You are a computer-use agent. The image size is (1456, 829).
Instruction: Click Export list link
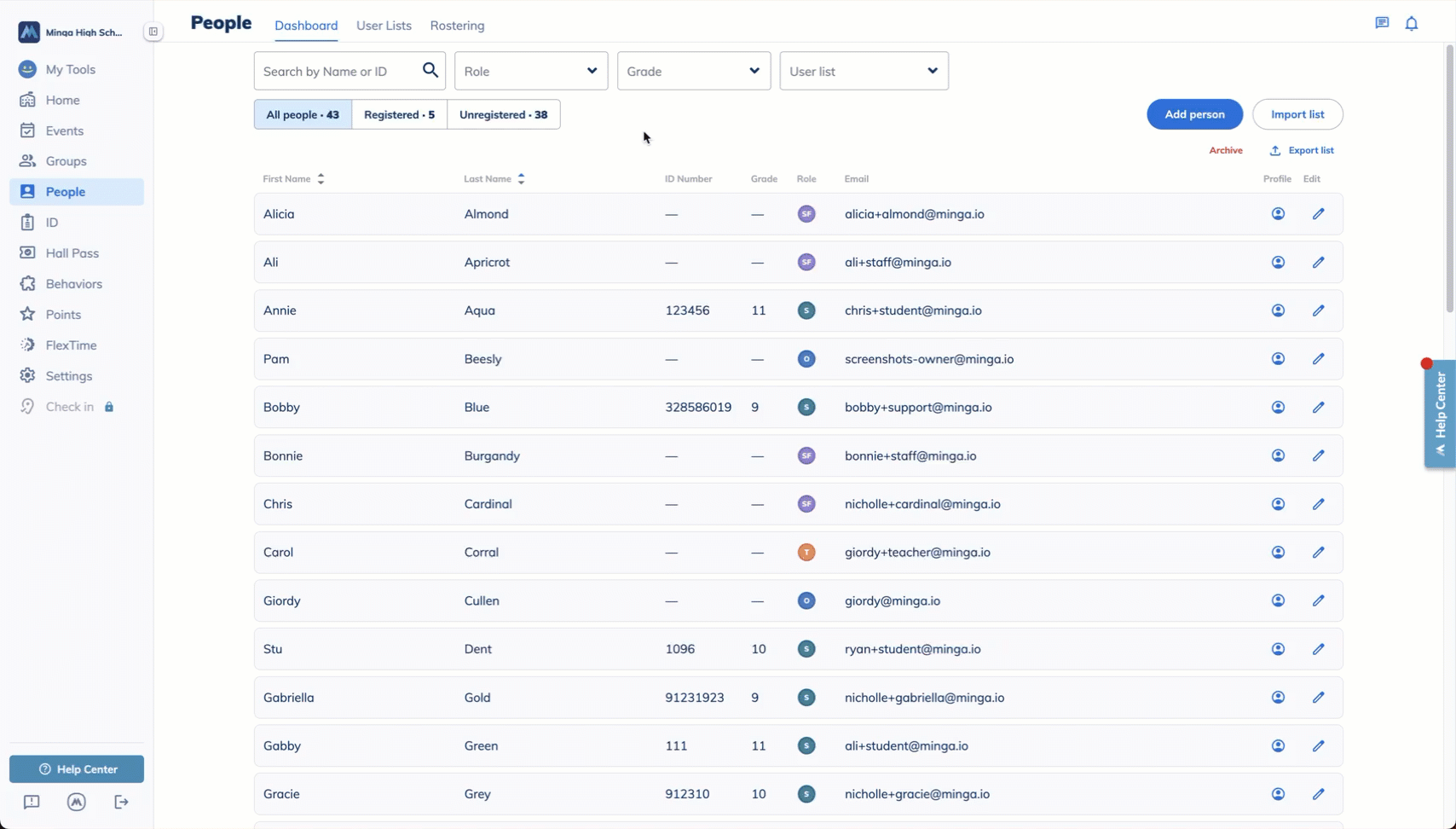[x=1302, y=150]
